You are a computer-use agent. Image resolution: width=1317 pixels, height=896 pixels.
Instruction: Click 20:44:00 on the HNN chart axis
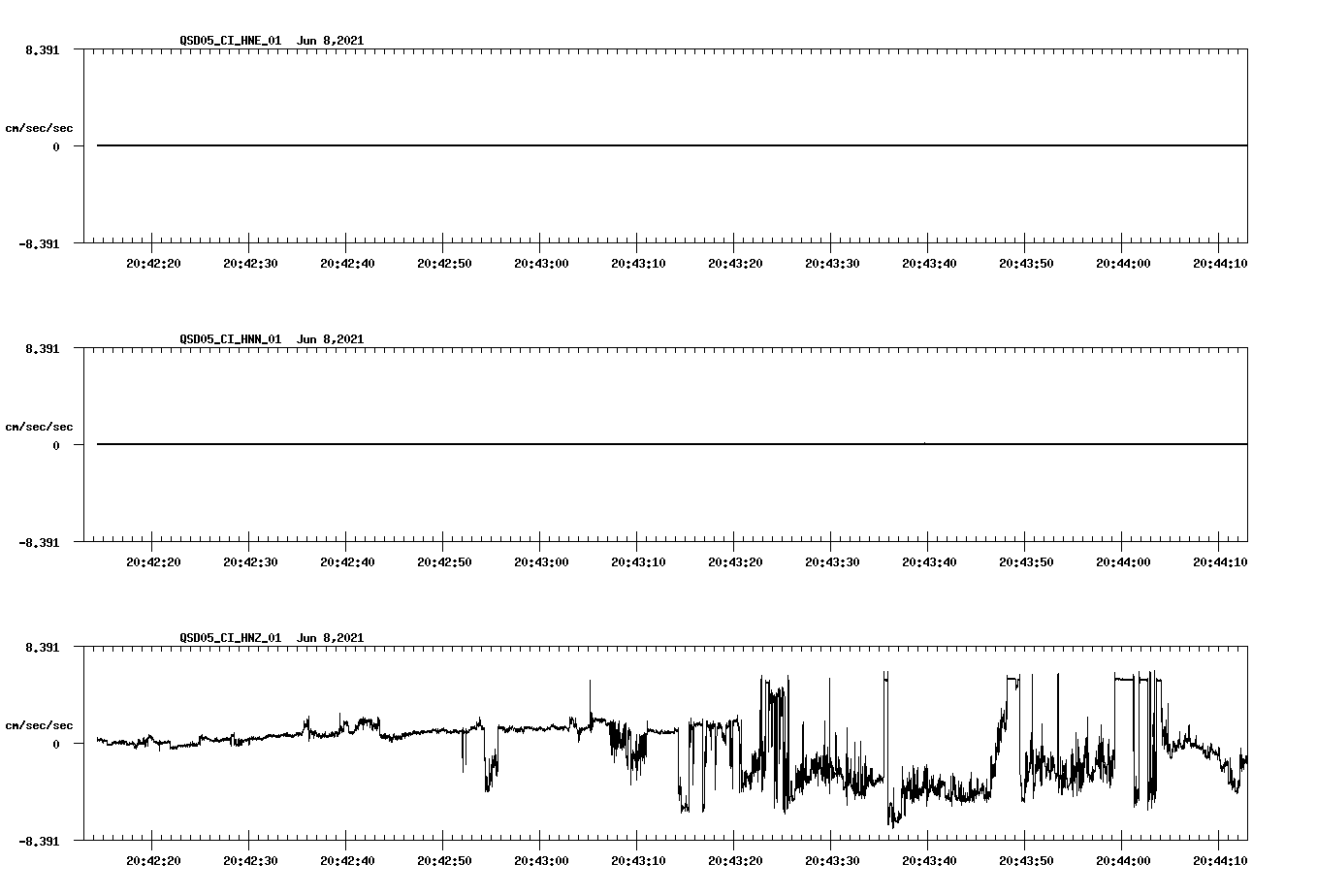(x=1123, y=562)
